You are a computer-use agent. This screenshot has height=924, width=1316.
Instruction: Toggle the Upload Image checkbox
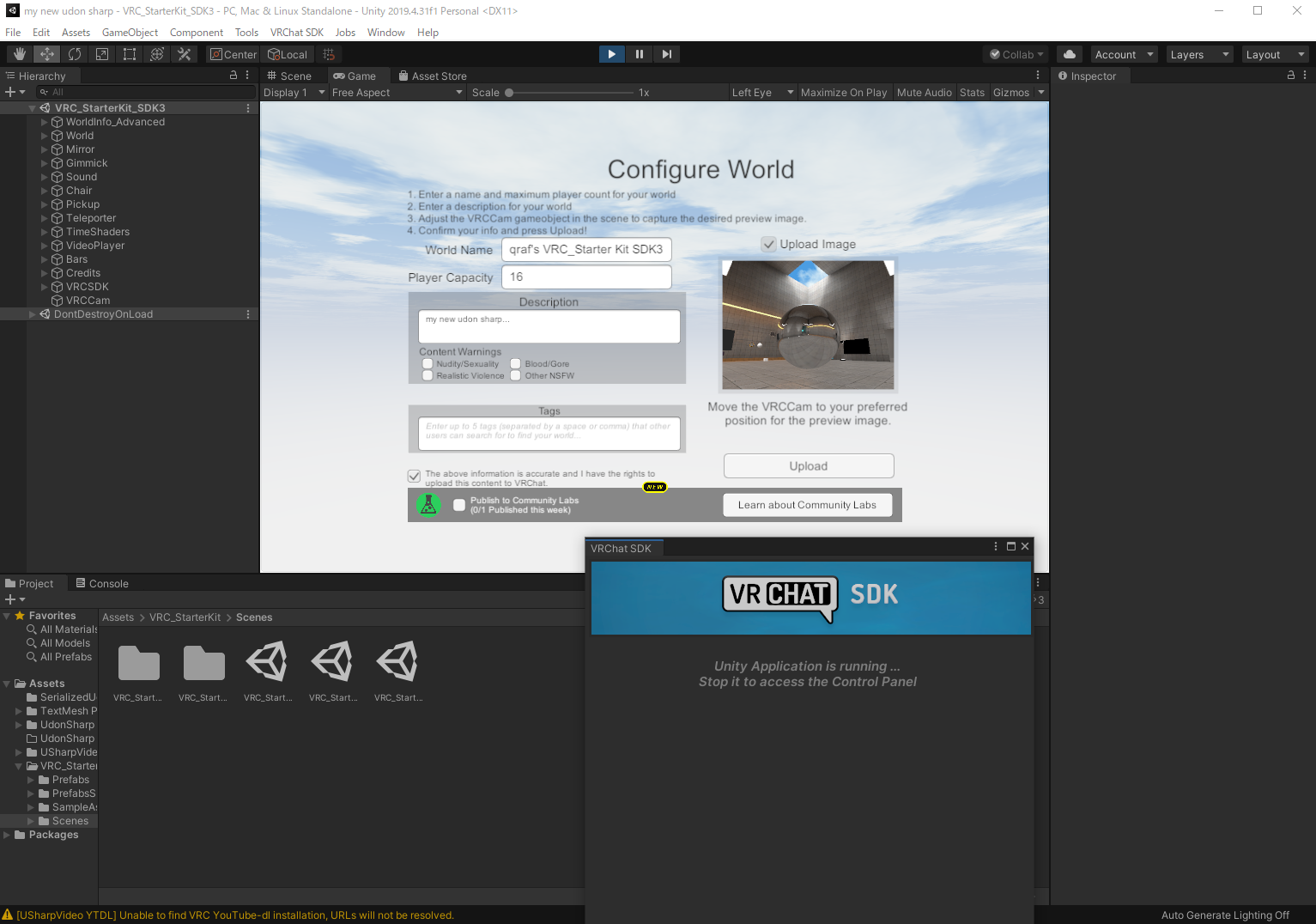tap(769, 245)
